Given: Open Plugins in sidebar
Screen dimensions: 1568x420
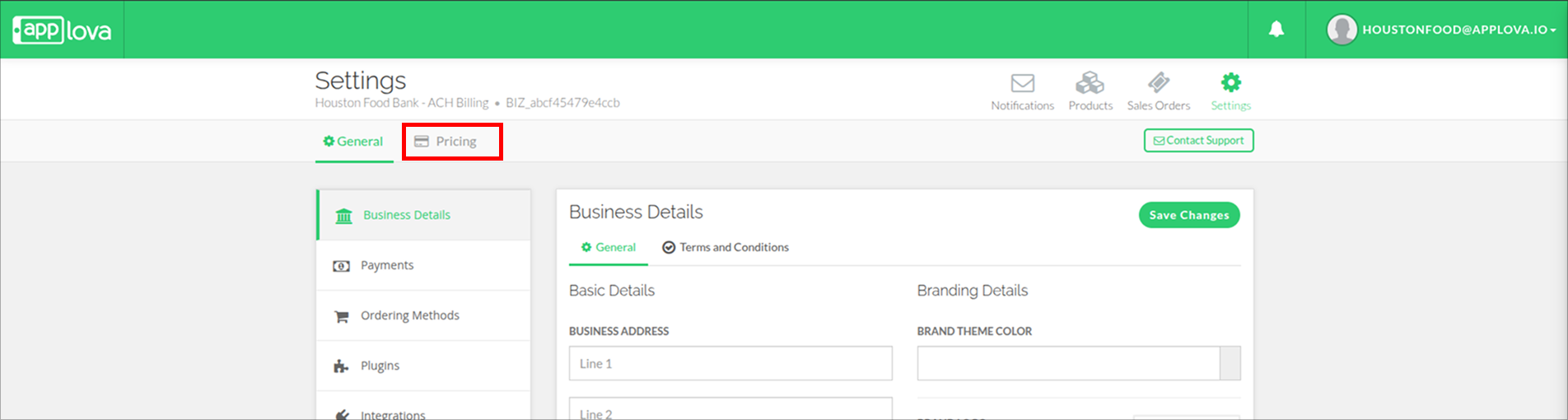Looking at the screenshot, I should tap(380, 366).
